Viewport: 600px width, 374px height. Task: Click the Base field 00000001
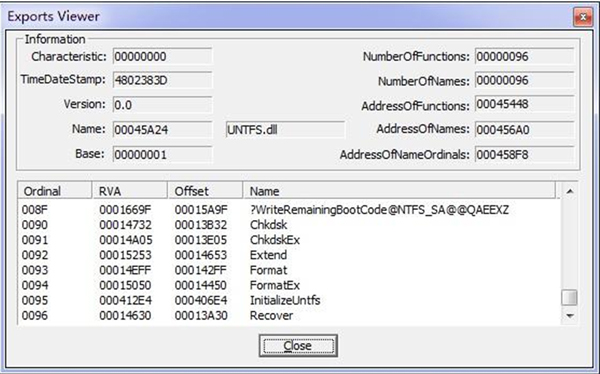tap(162, 155)
